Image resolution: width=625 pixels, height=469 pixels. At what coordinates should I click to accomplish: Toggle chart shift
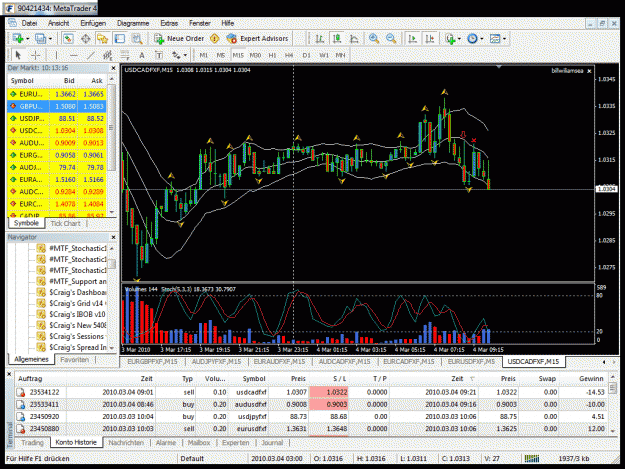pyautogui.click(x=430, y=39)
